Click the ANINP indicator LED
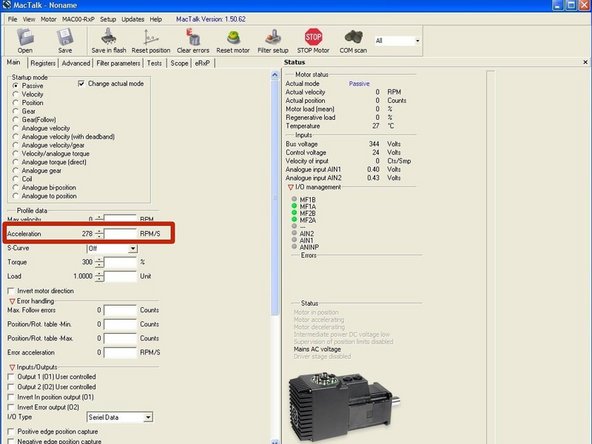592x444 pixels. (x=294, y=247)
